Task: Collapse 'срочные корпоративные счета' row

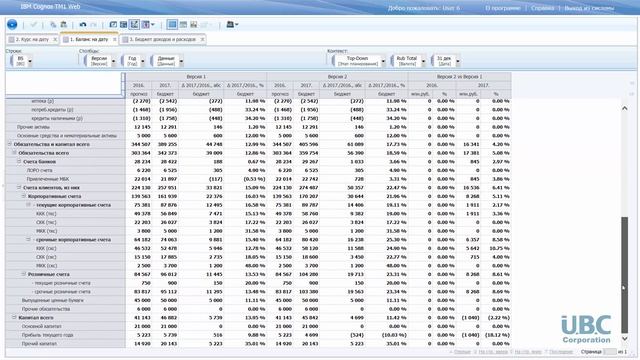Action: click(28, 239)
